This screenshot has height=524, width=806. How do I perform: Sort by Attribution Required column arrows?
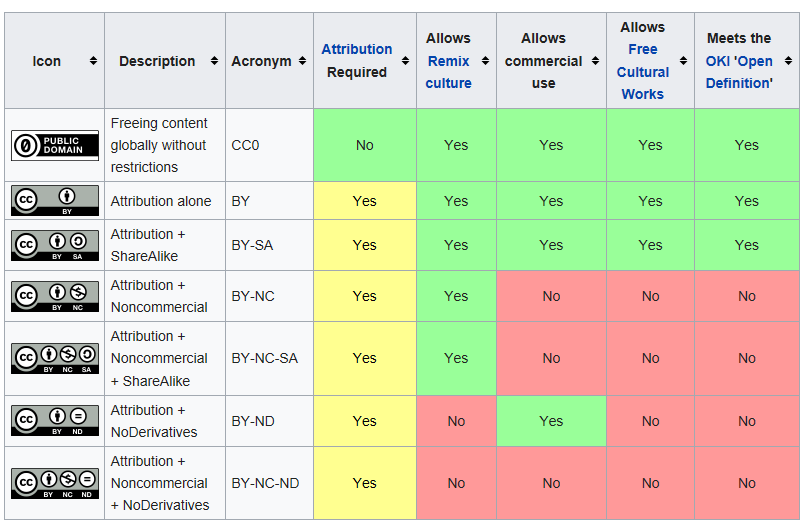click(x=405, y=61)
